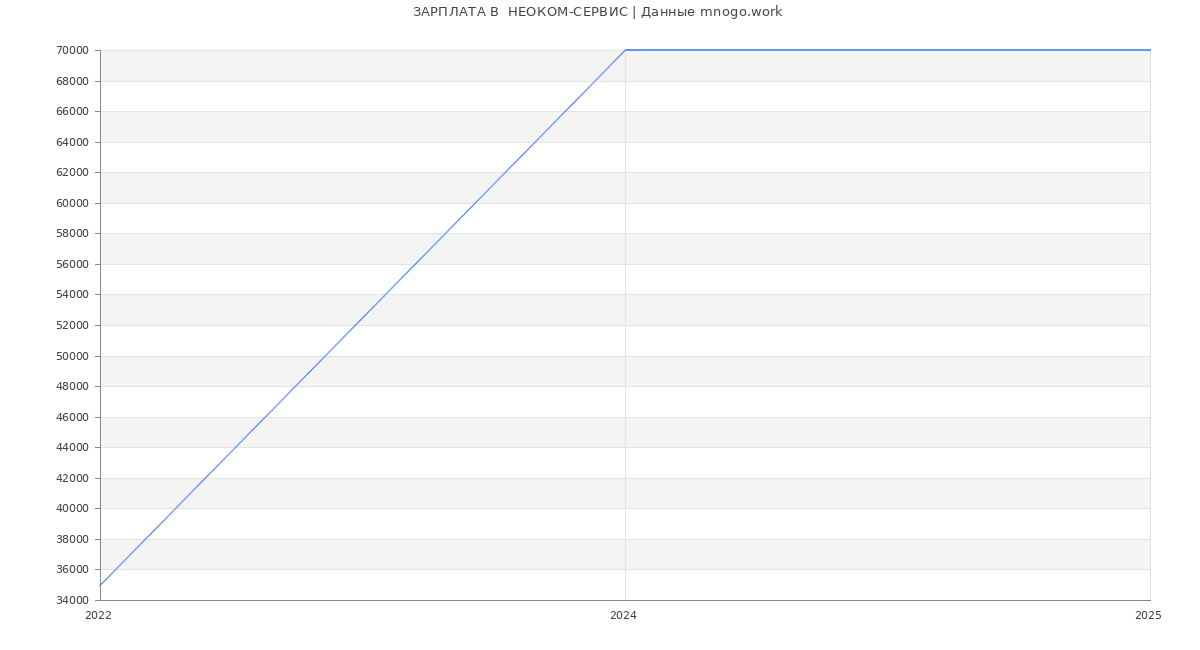Click the chart title about НЕОКОМ-СЕРВИС salary
The width and height of the screenshot is (1200, 650).
pyautogui.click(x=597, y=12)
